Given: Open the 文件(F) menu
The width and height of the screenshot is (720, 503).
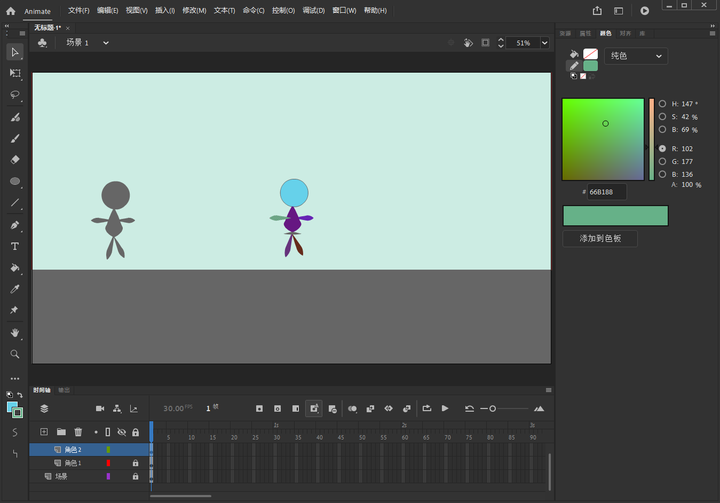Looking at the screenshot, I should 79,10.
